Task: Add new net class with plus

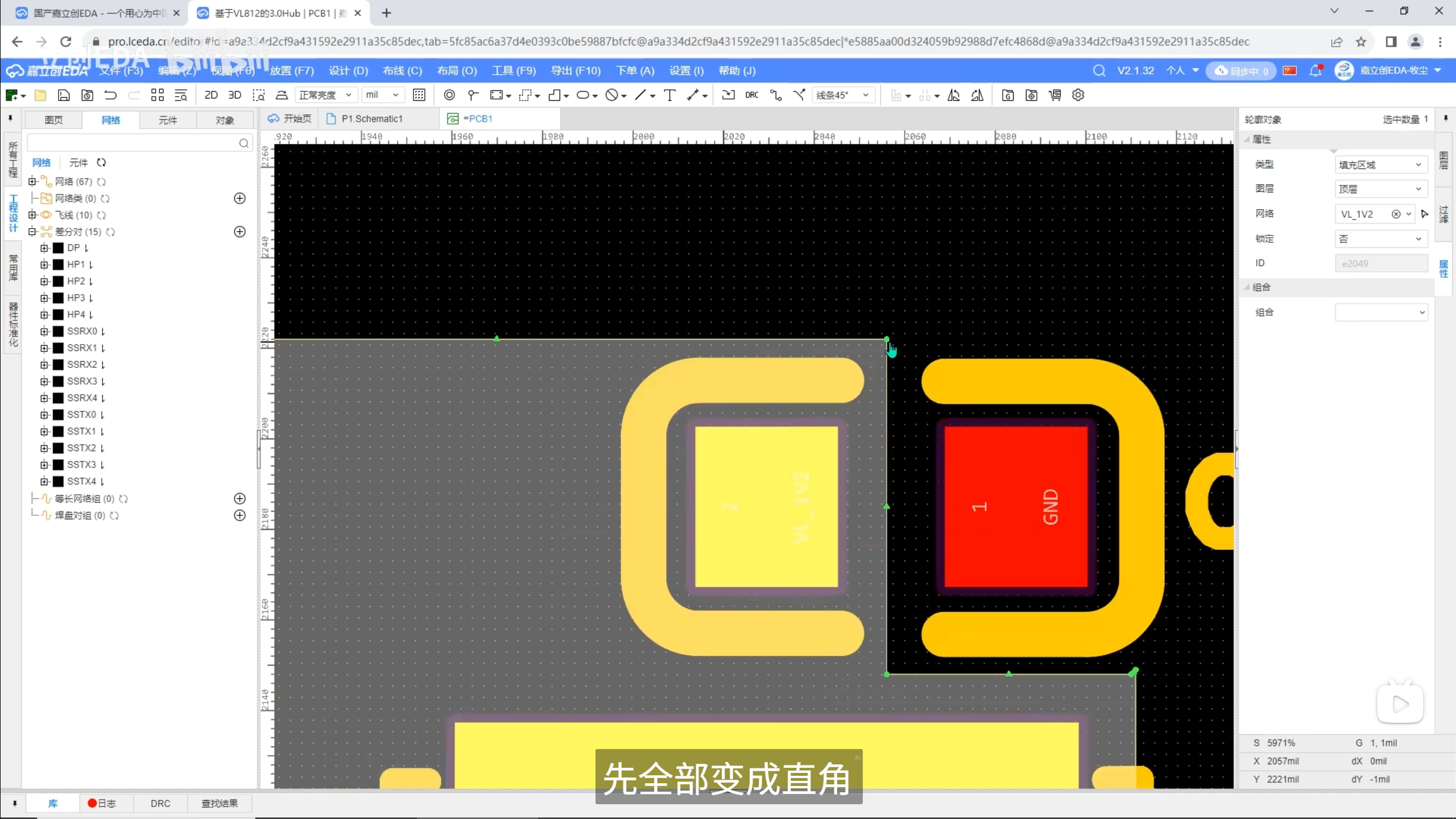Action: click(239, 198)
